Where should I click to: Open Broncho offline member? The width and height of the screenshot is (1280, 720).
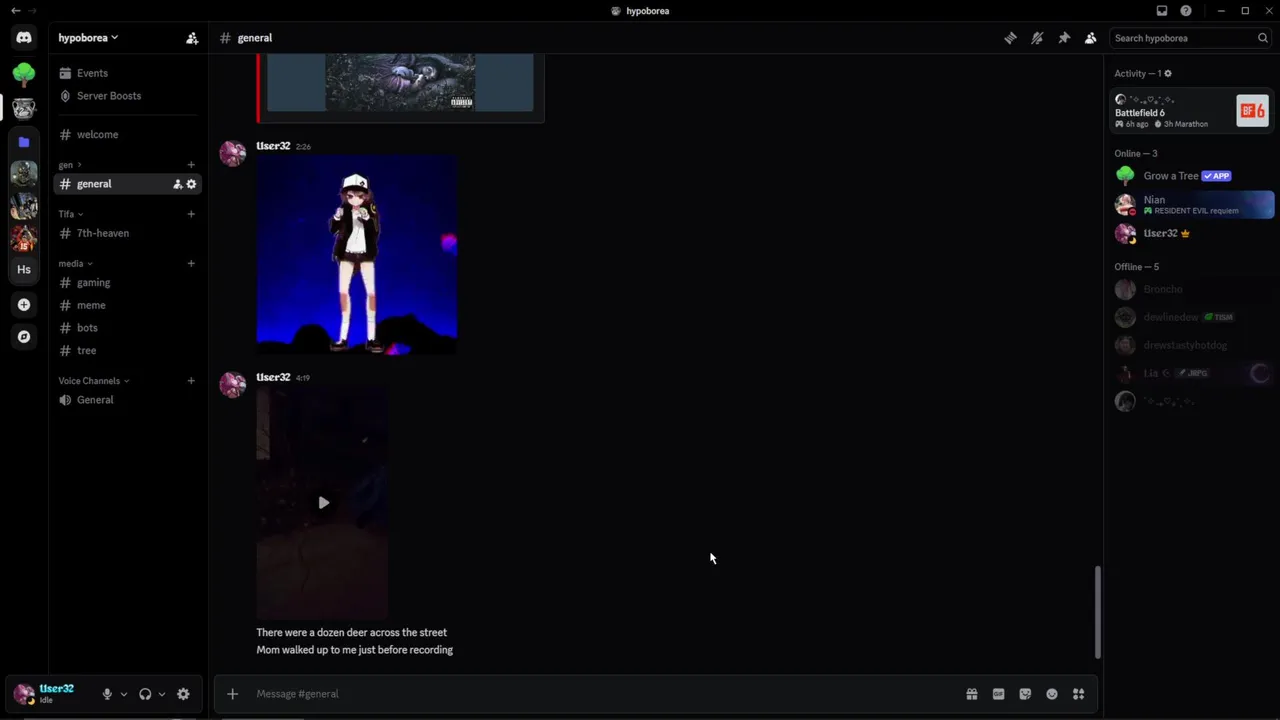coord(1192,289)
